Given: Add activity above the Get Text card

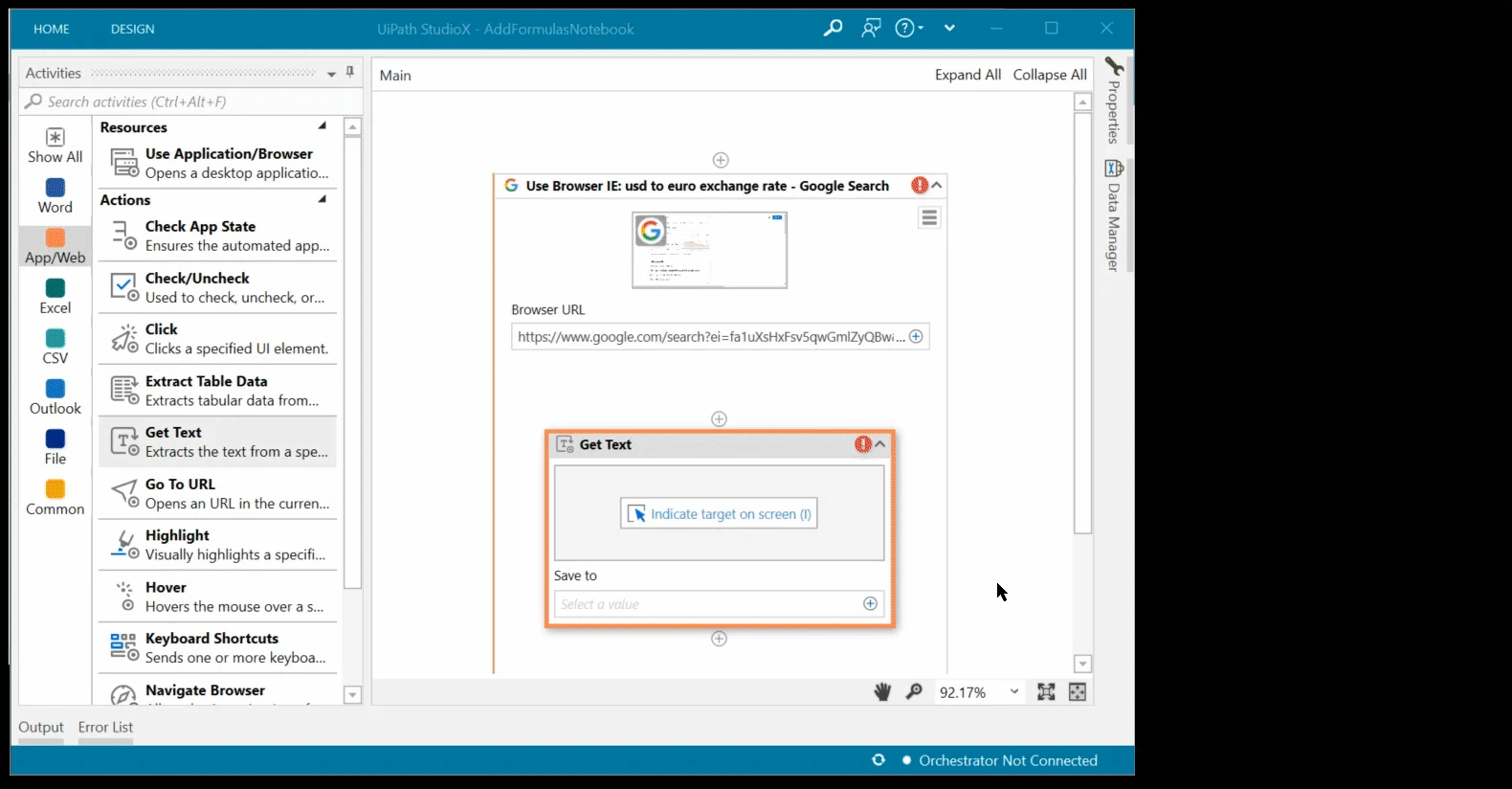Looking at the screenshot, I should pyautogui.click(x=720, y=418).
